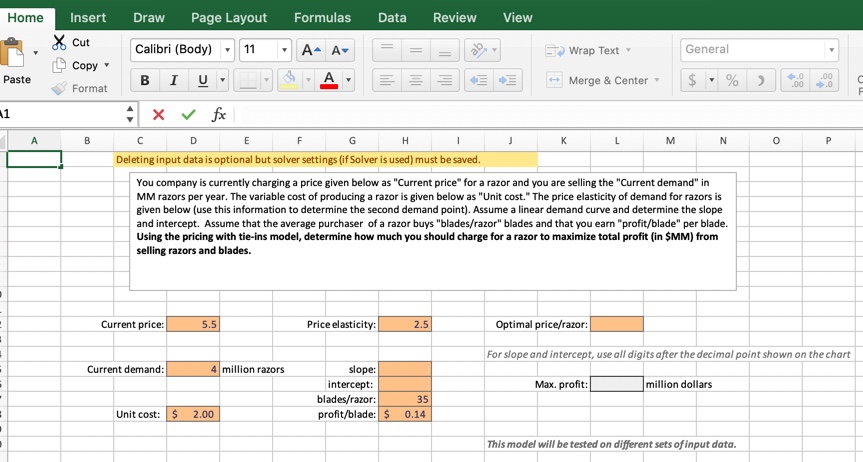863x462 pixels.
Task: Click the Merge & Center button
Action: coord(603,80)
